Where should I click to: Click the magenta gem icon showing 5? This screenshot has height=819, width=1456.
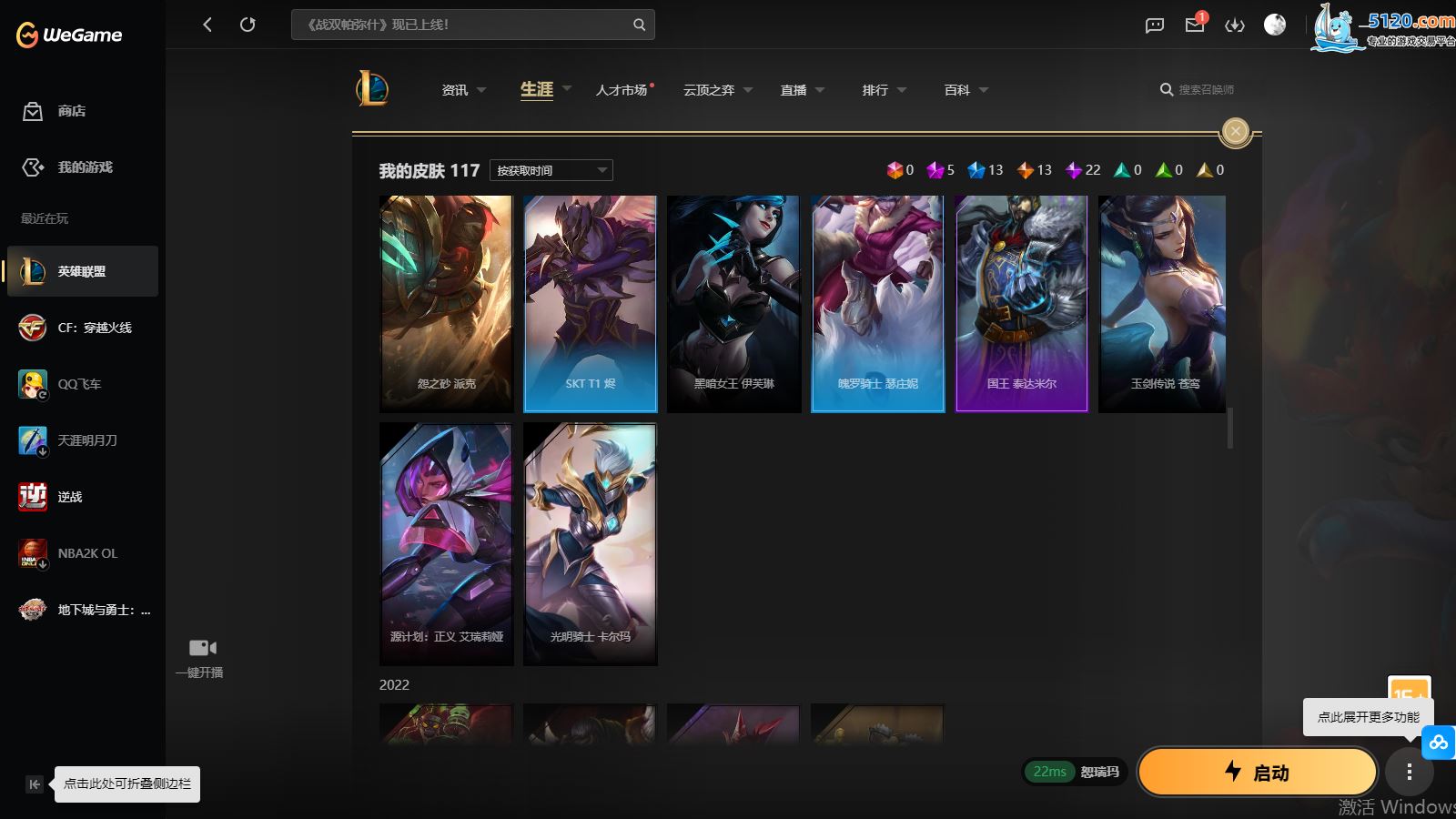tap(935, 170)
